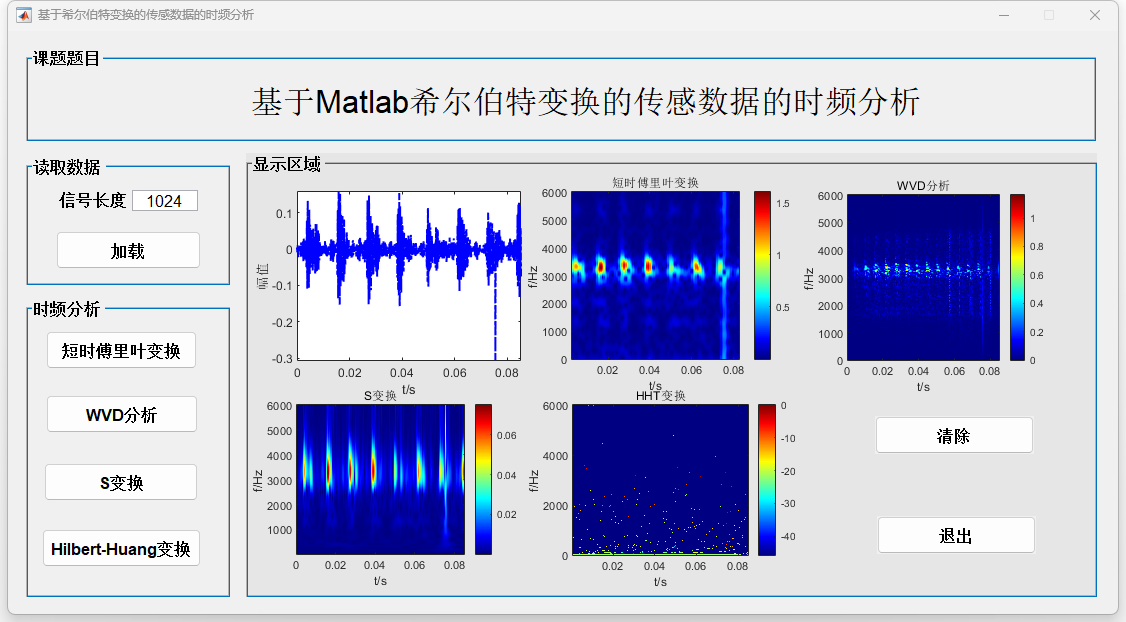Click the signal length field showing 1024
This screenshot has height=622, width=1126.
click(164, 201)
